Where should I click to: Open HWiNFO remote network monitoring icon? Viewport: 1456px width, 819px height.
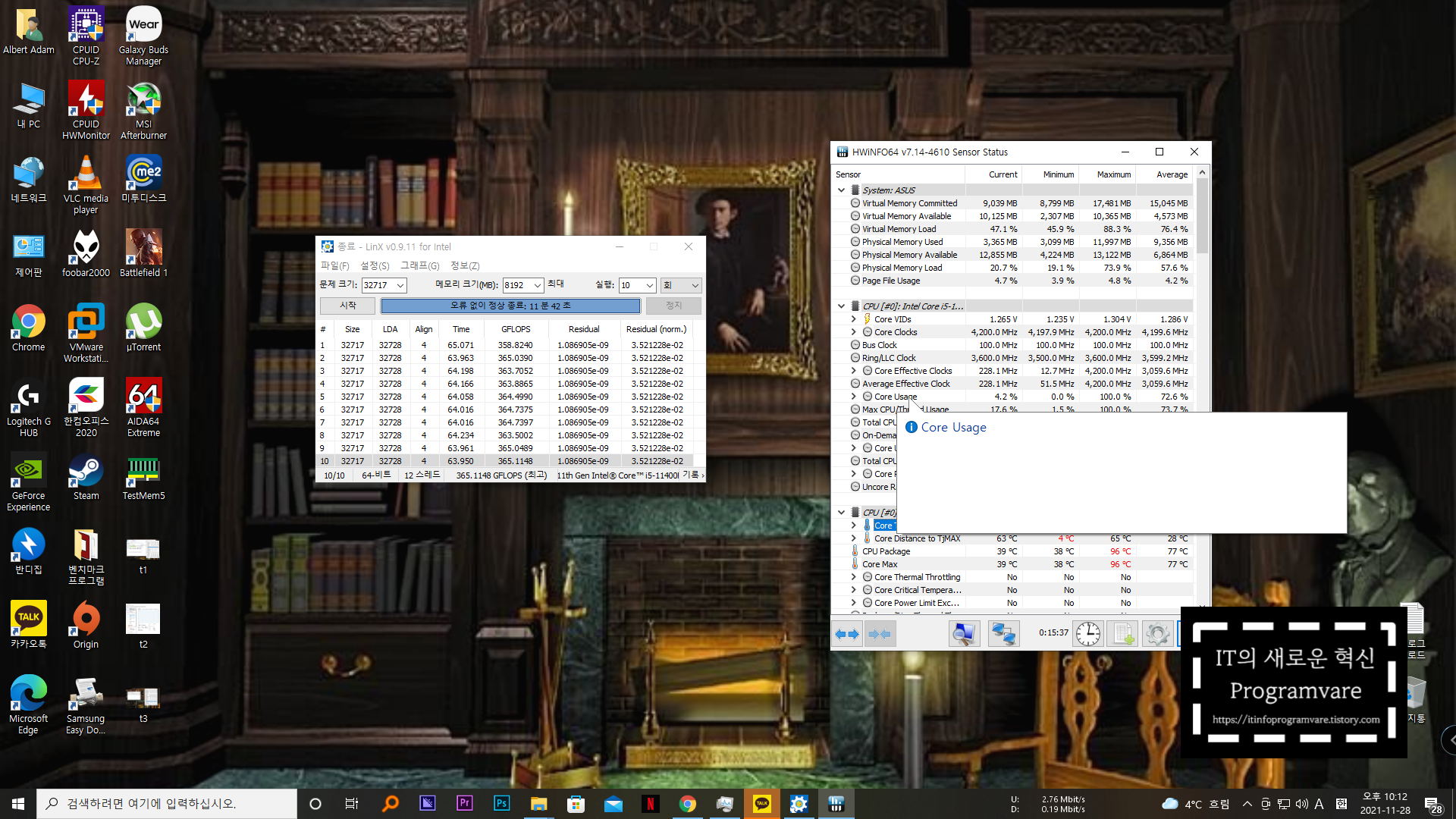1003,634
